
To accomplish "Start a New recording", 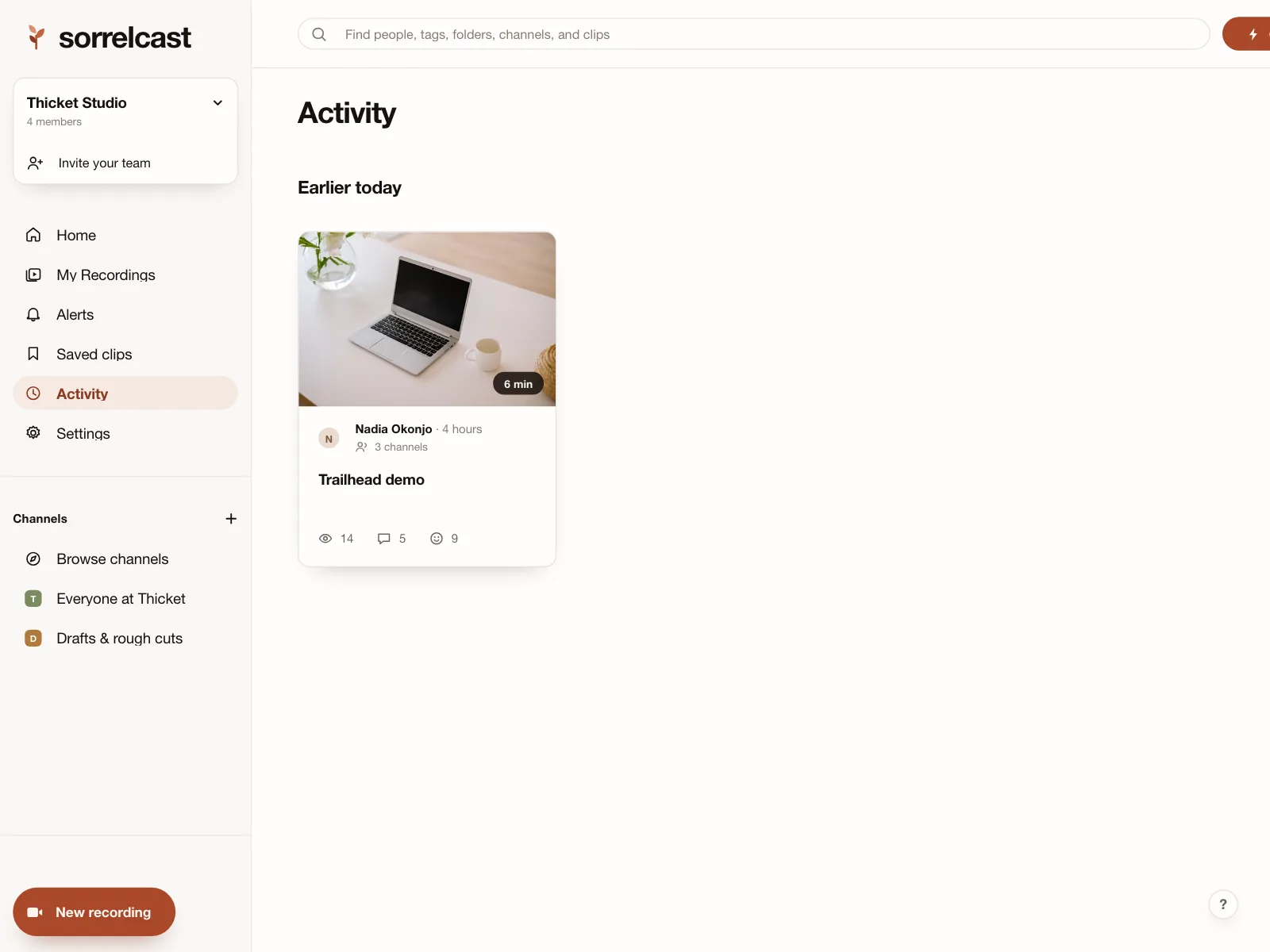I will coord(94,912).
